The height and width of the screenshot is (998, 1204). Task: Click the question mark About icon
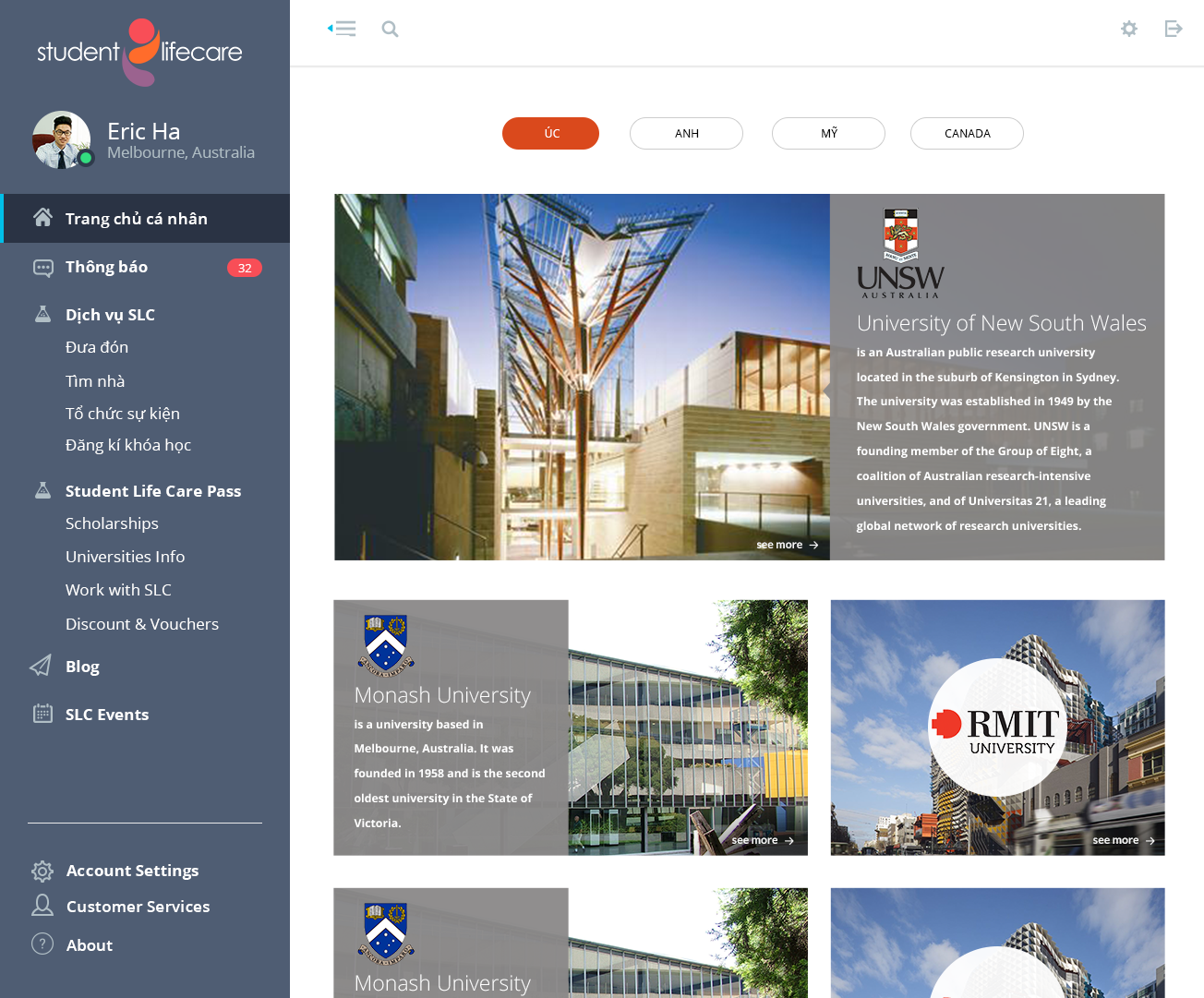(x=42, y=944)
